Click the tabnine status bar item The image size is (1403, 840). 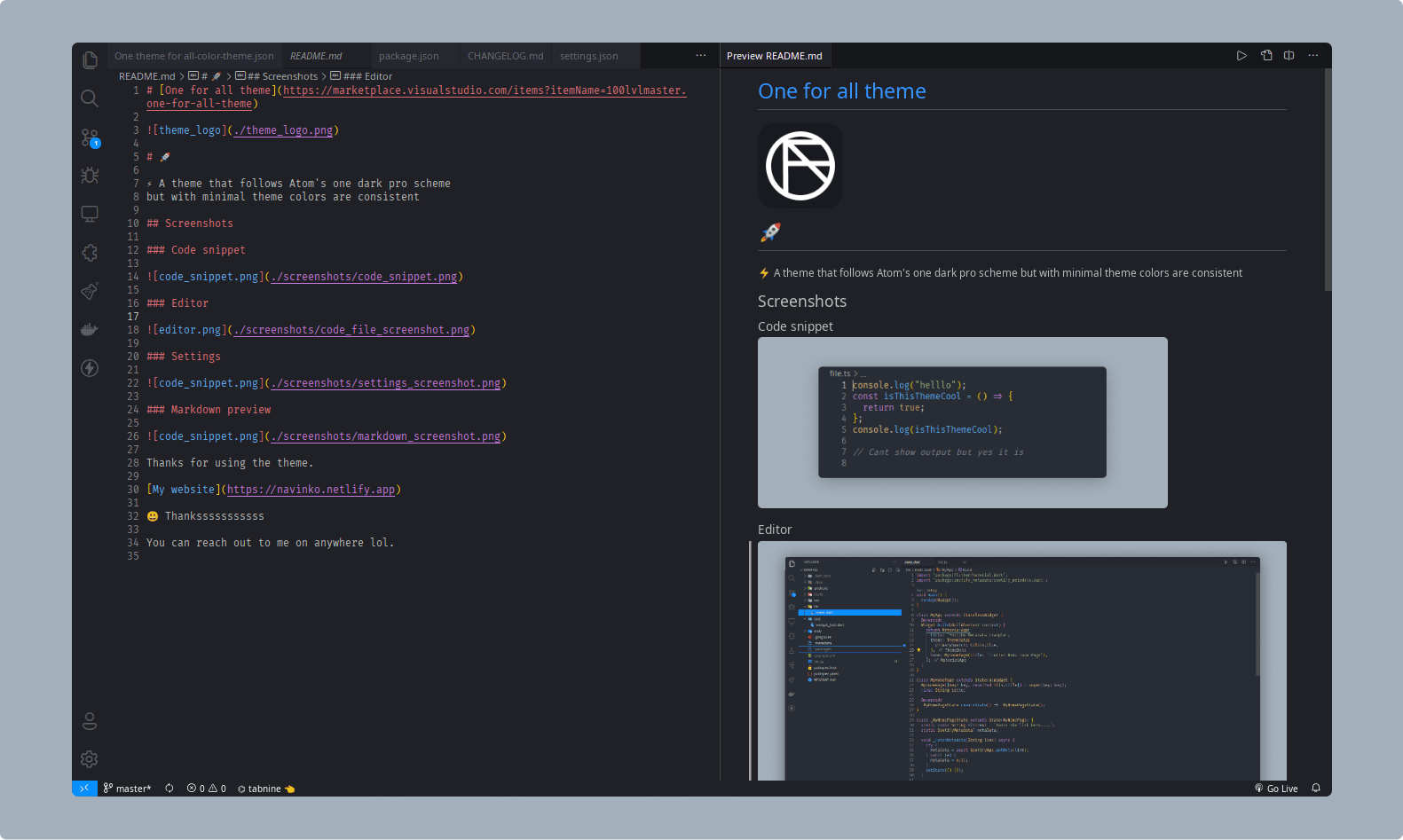[x=265, y=789]
